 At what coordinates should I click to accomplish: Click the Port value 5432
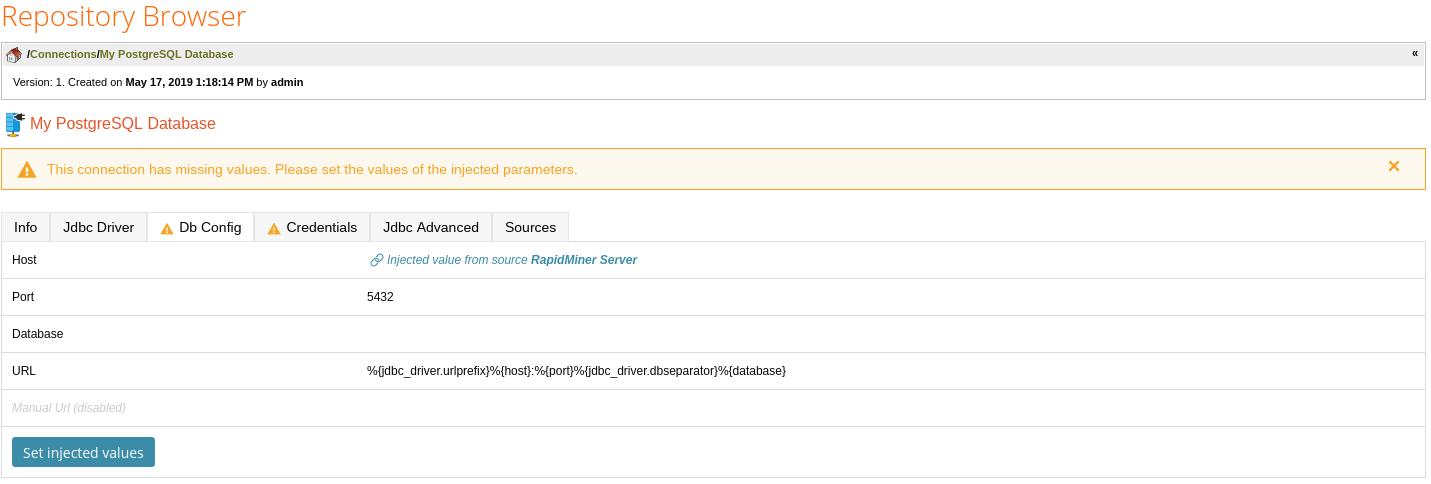click(381, 297)
